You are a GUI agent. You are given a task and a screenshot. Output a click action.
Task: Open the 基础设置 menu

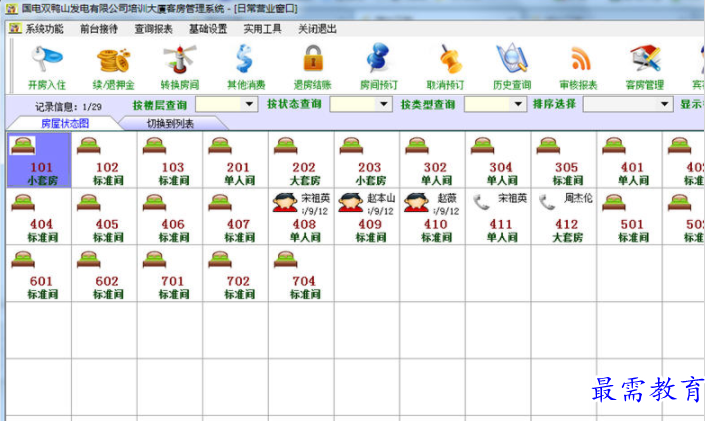(x=208, y=29)
